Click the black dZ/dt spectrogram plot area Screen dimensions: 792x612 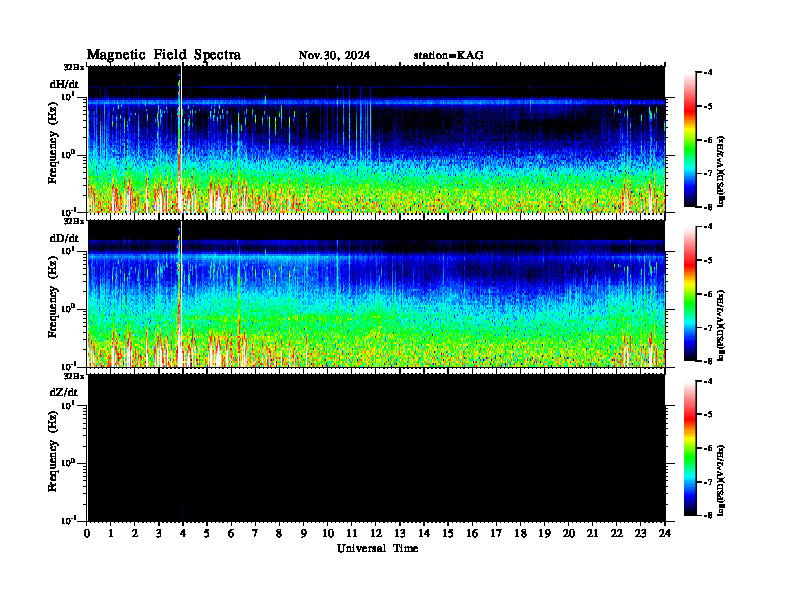(376, 448)
